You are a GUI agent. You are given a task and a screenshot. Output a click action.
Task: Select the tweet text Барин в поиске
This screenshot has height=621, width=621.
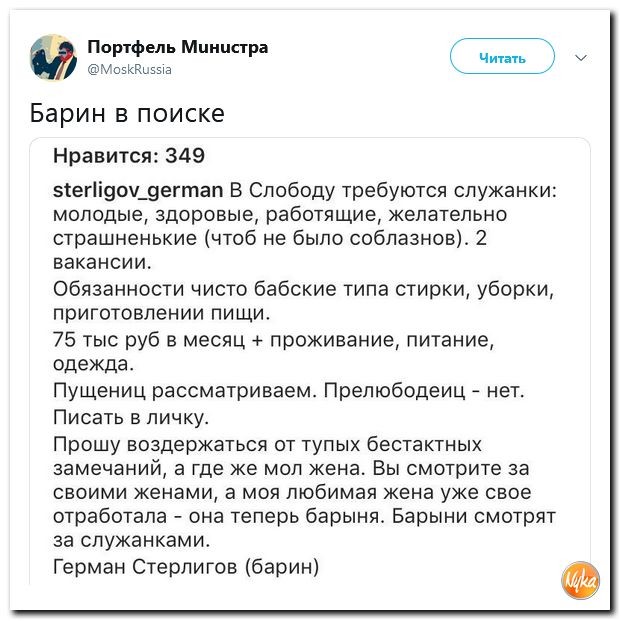125,112
